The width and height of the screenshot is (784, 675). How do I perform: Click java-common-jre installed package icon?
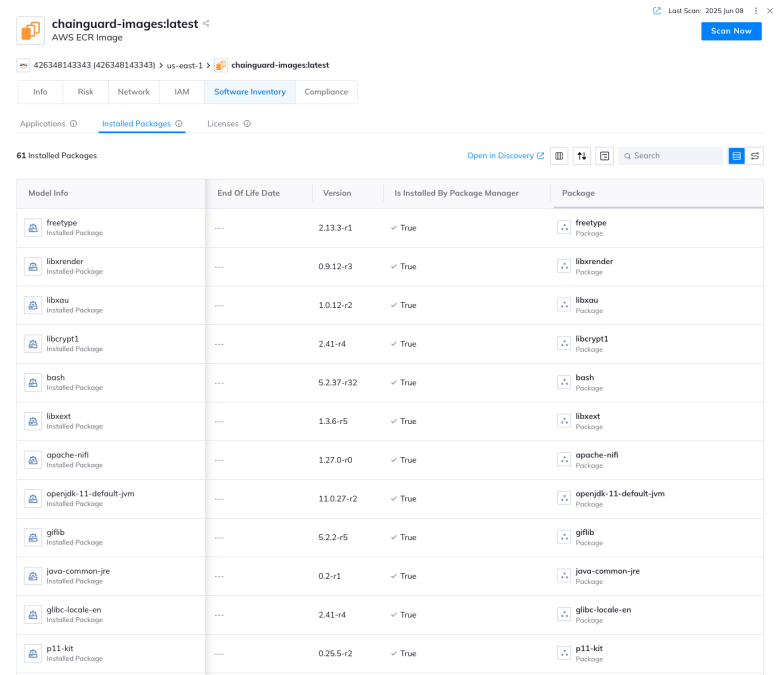[33, 576]
